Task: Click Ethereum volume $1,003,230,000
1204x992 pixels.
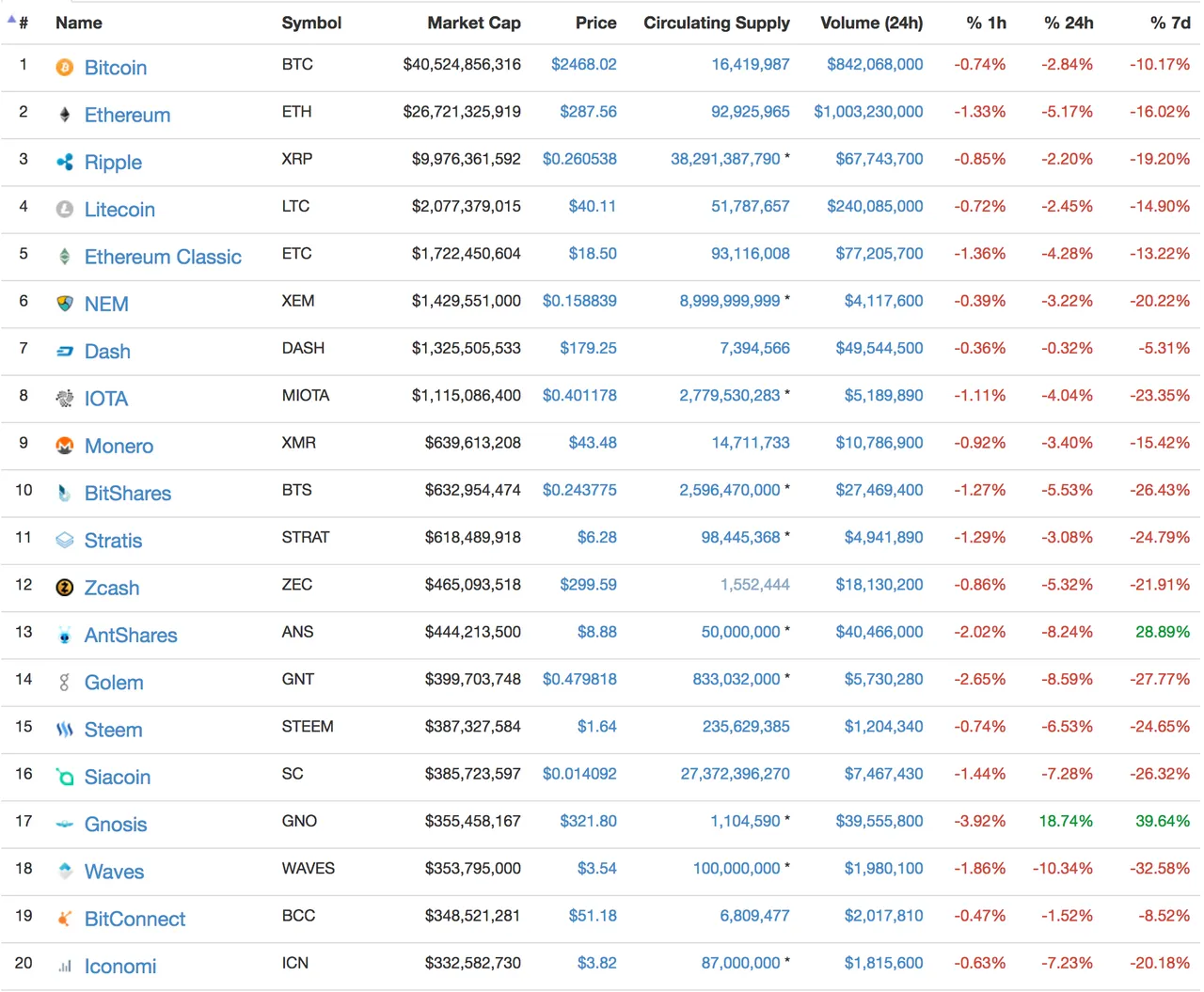Action: tap(868, 111)
